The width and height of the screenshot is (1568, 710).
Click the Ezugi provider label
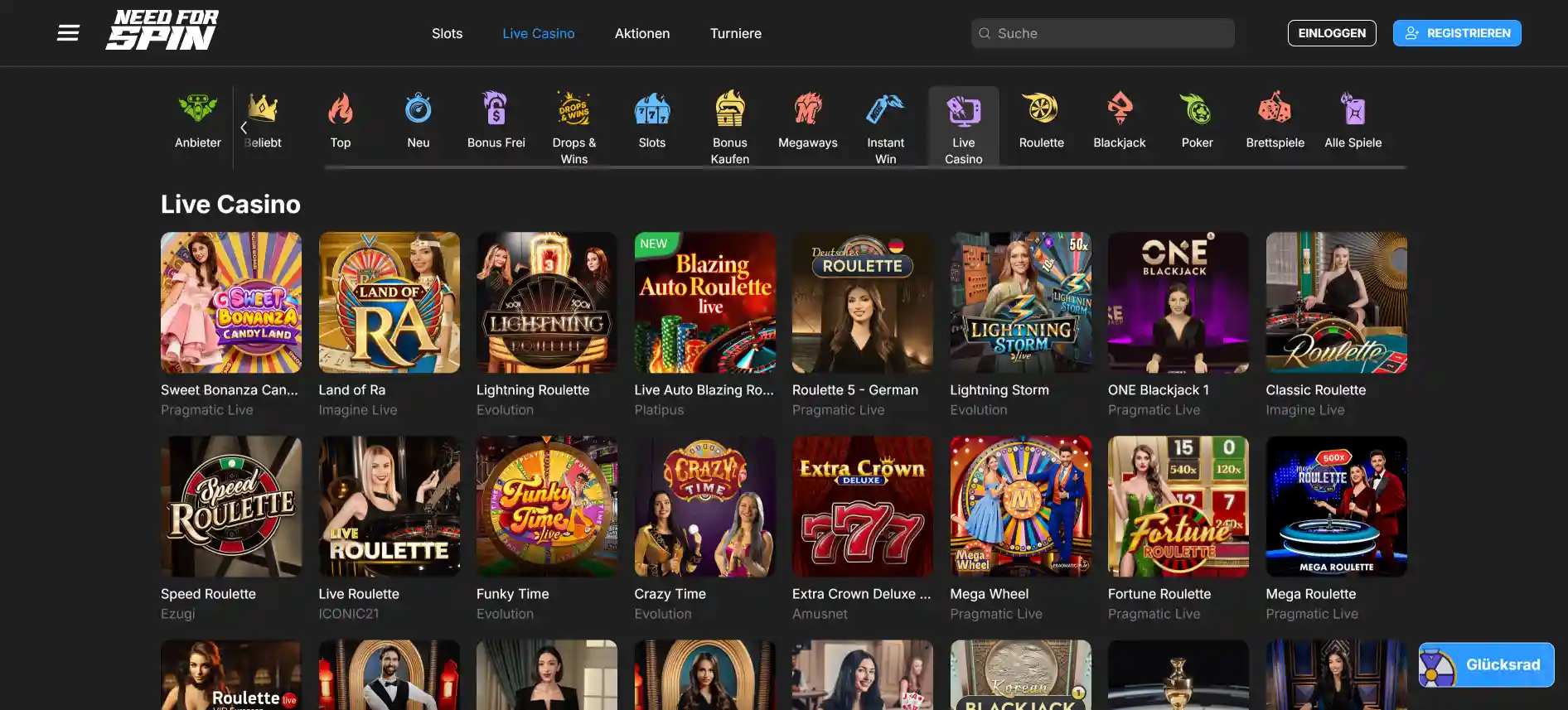point(178,614)
